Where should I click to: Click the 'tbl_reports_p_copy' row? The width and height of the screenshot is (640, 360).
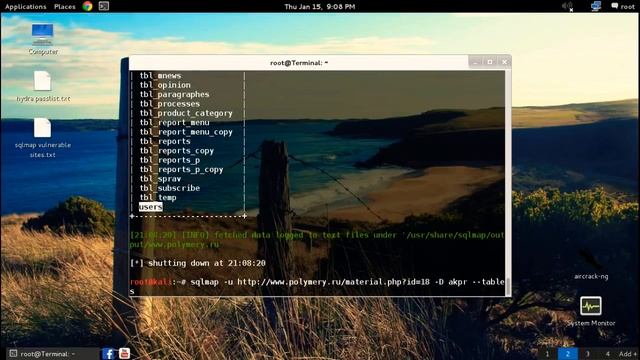coord(181,169)
